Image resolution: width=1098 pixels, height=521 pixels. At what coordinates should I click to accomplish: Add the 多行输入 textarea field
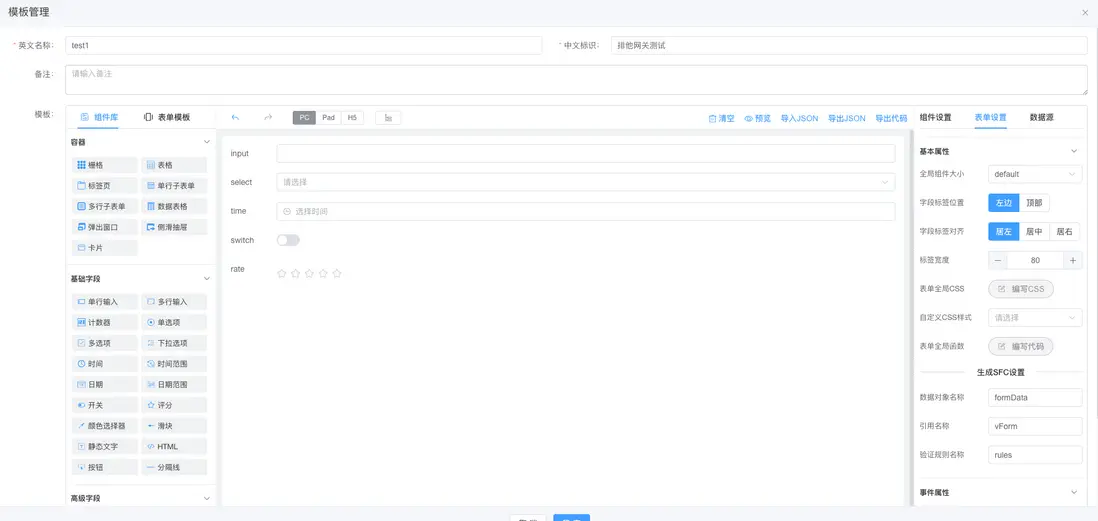point(174,302)
